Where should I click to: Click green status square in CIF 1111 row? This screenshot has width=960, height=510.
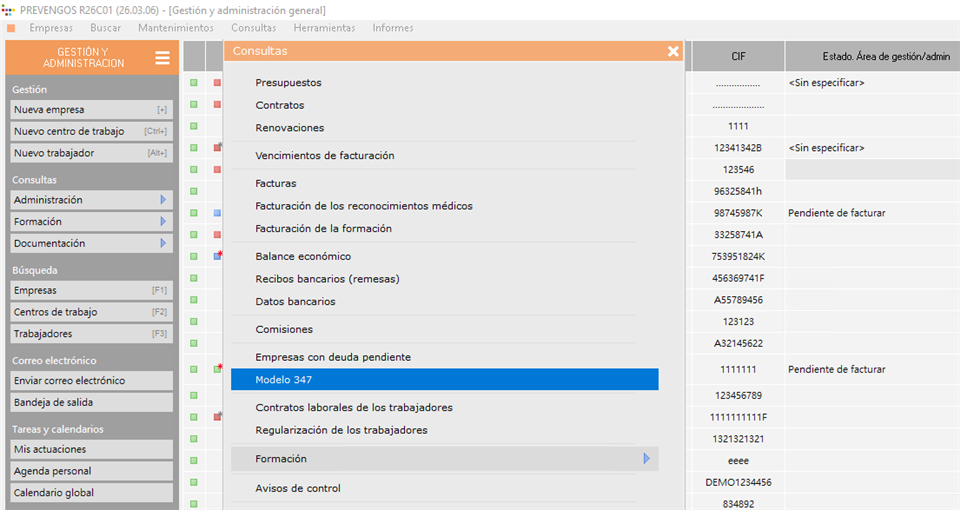pyautogui.click(x=194, y=126)
